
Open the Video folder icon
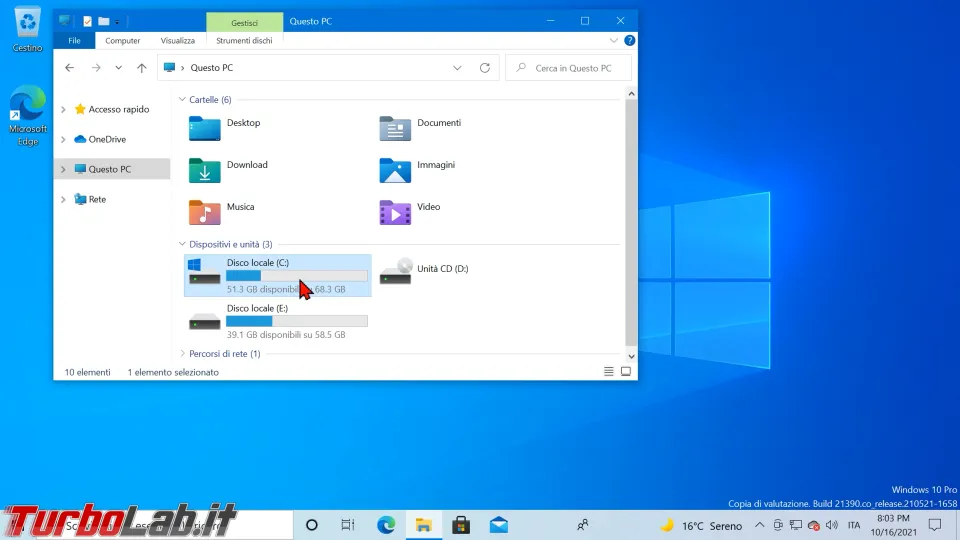coord(395,212)
